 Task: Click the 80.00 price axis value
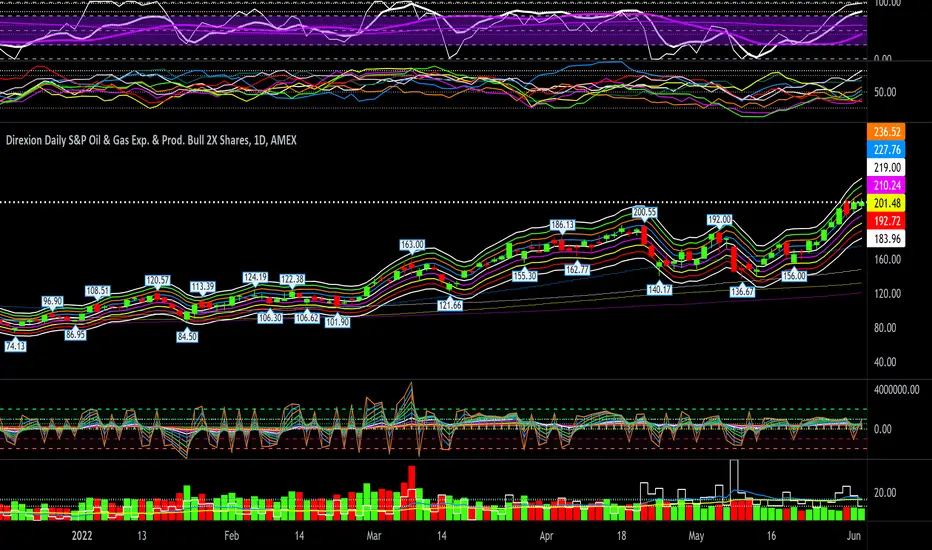click(x=885, y=328)
